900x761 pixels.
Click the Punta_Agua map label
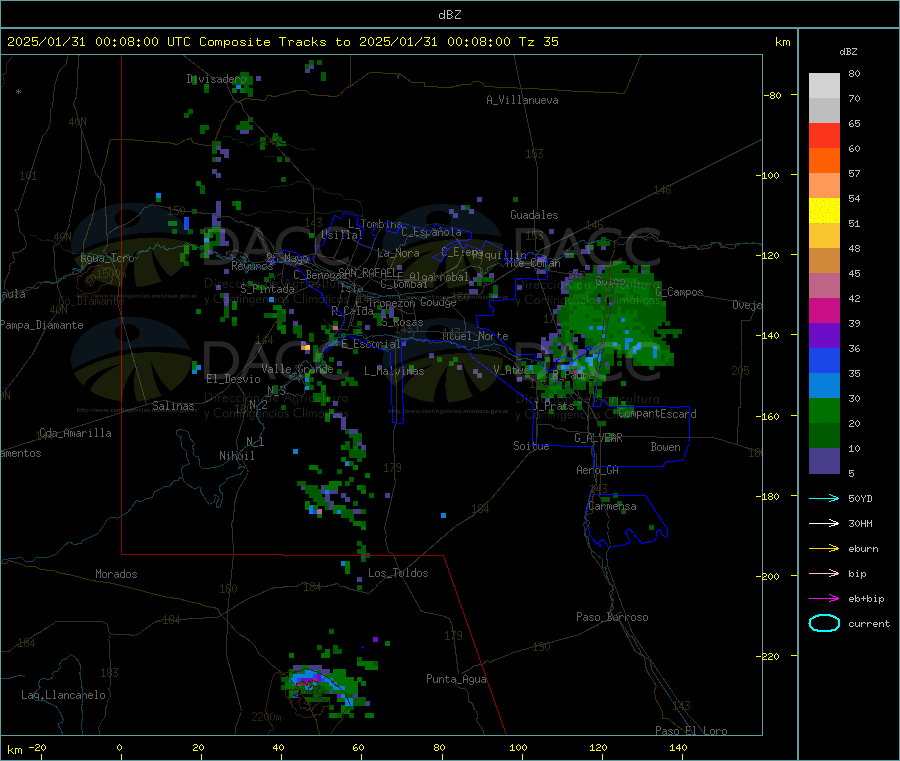coord(456,679)
